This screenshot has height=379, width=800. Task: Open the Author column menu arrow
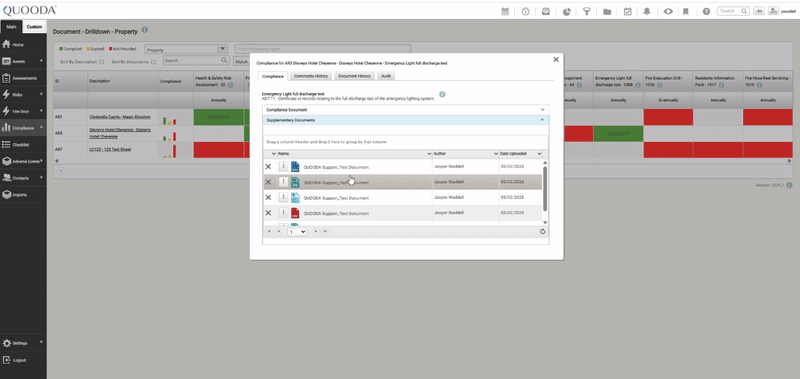[495, 154]
